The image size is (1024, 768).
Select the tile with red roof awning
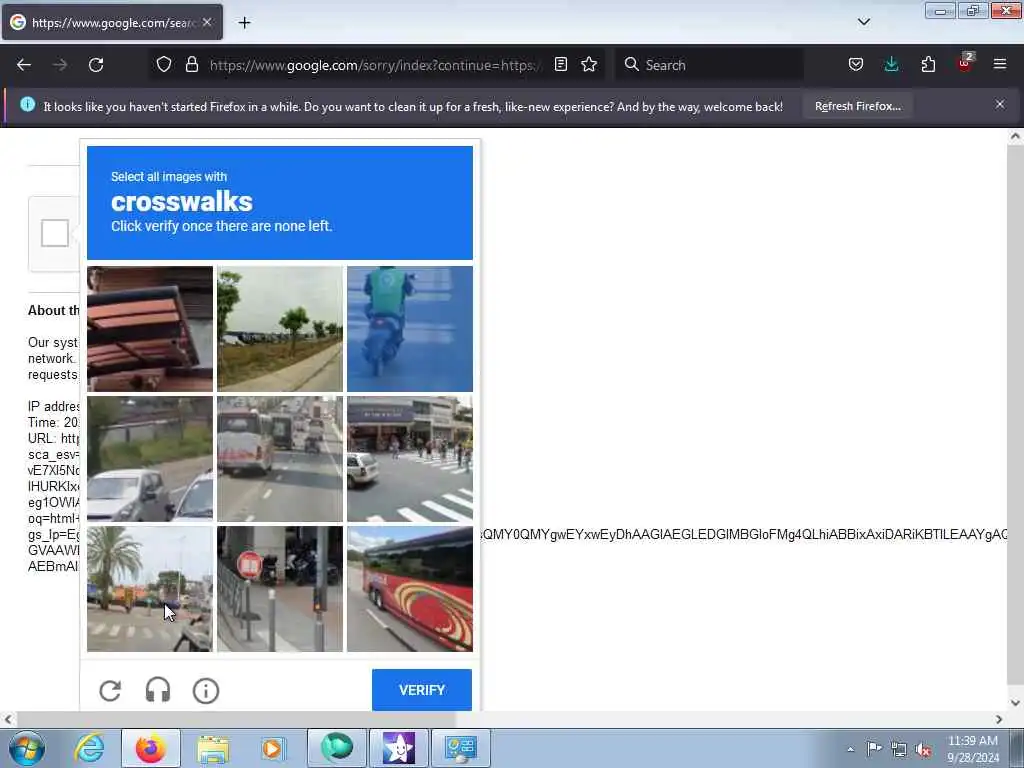pos(150,328)
